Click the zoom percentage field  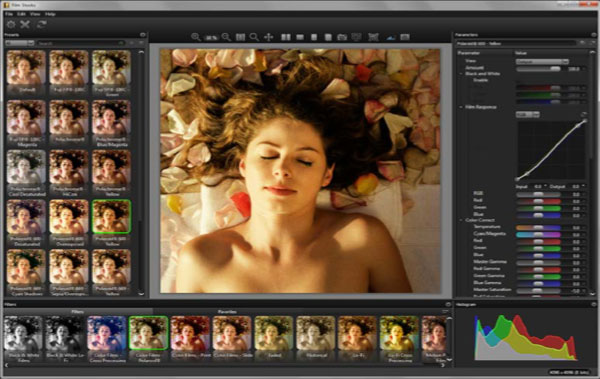(x=211, y=38)
